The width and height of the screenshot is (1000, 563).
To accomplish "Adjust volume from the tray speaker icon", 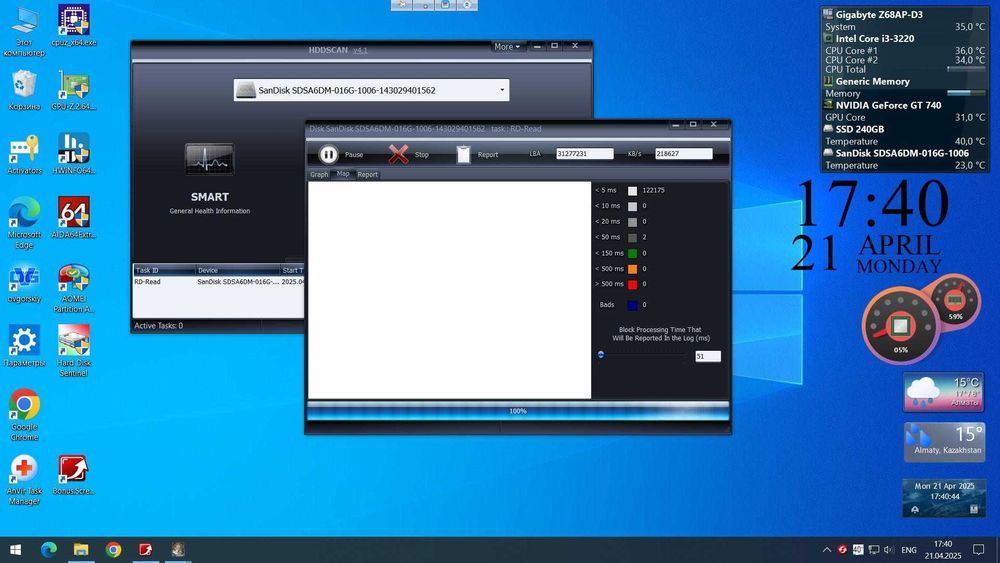I will [888, 550].
